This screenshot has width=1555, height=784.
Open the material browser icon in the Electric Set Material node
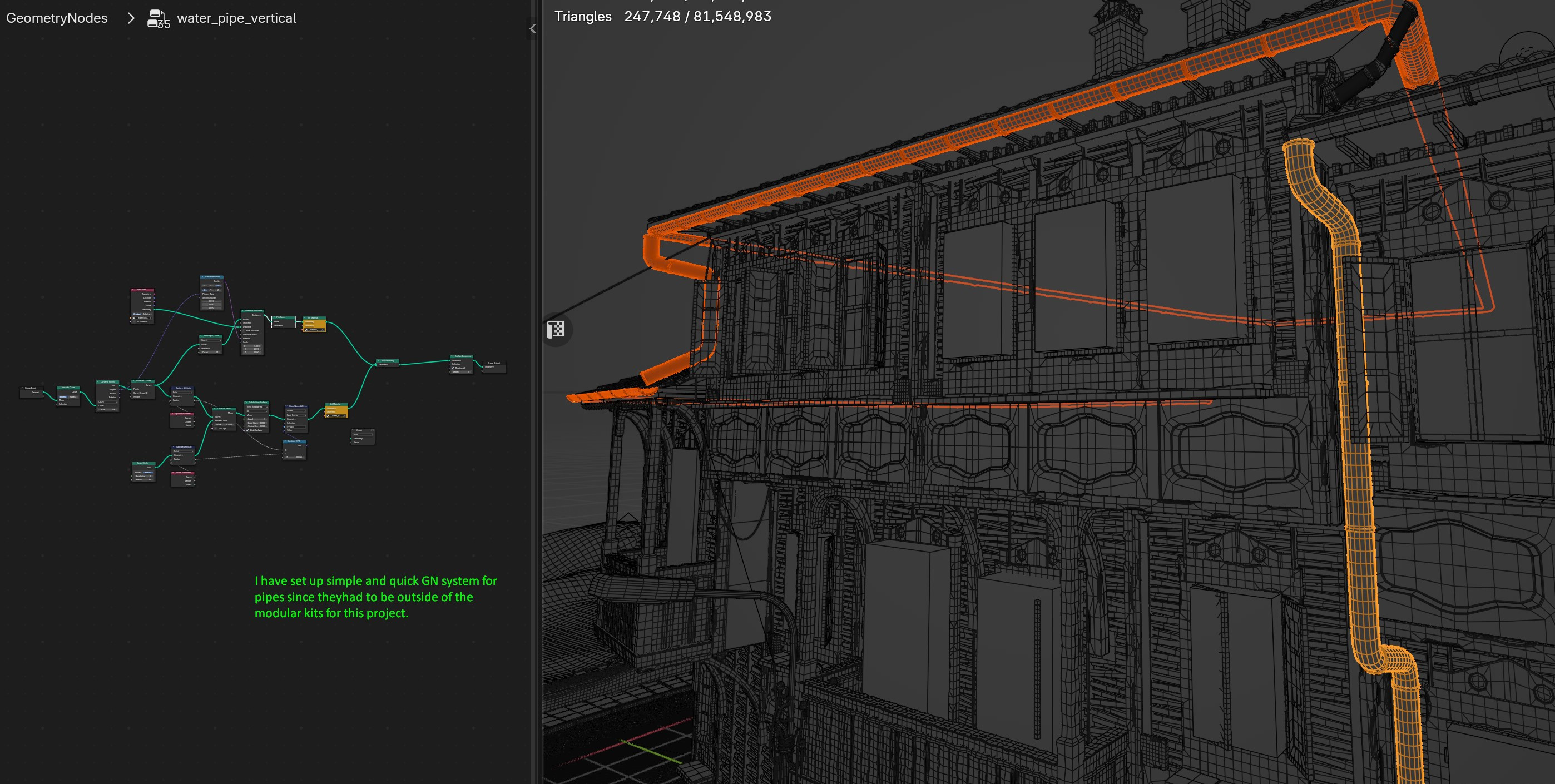coord(306,330)
